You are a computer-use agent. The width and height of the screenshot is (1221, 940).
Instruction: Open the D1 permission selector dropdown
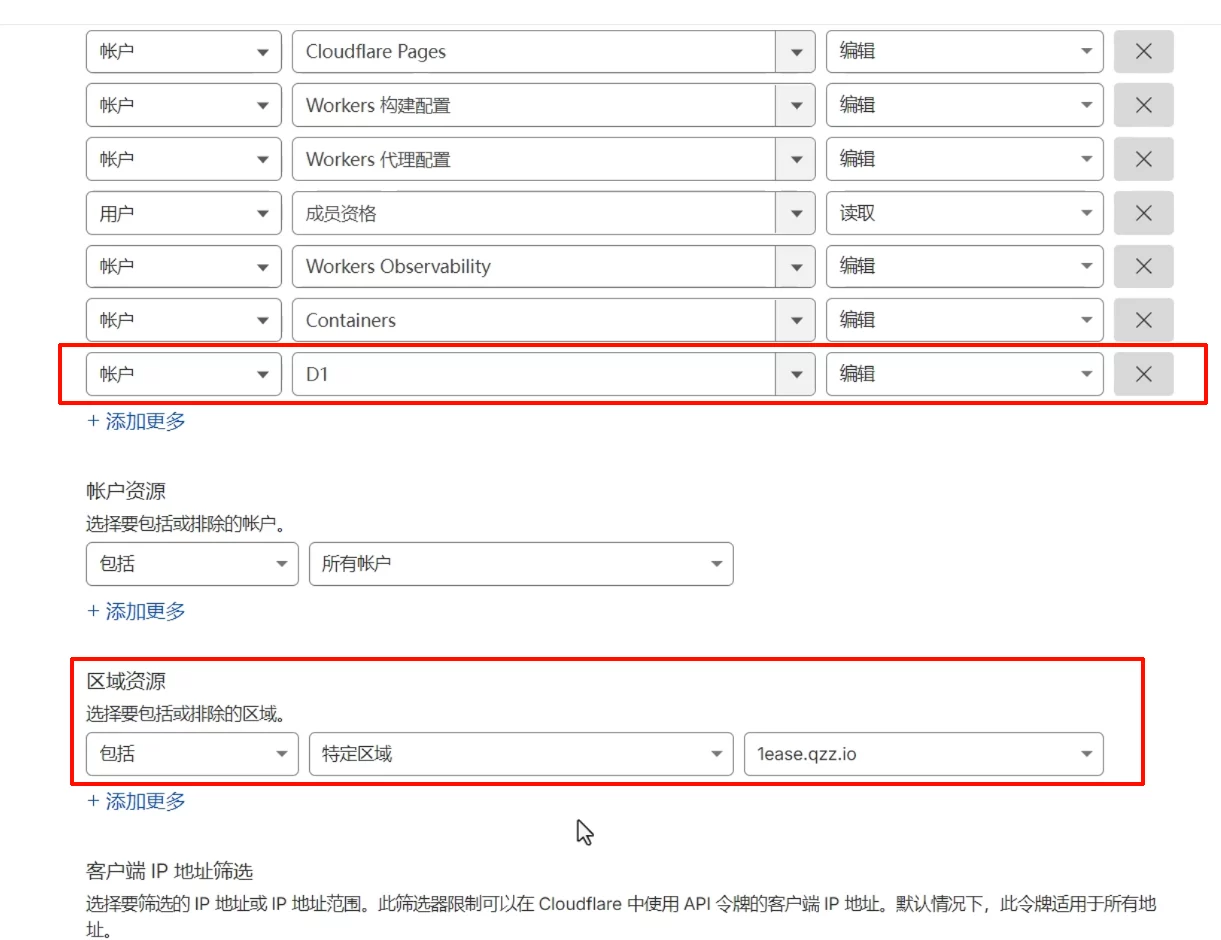tap(795, 373)
